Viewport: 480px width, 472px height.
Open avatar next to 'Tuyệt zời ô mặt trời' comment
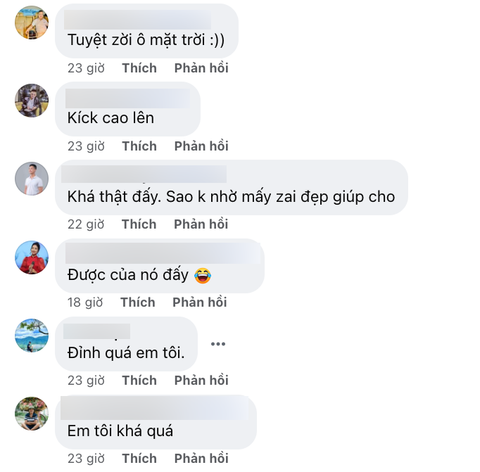click(32, 23)
